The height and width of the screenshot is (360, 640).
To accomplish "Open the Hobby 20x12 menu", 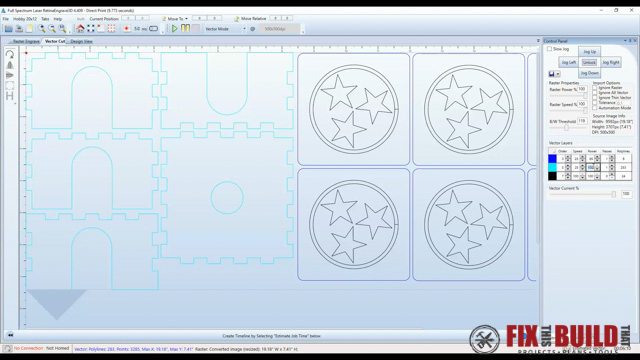I will 25,19.
